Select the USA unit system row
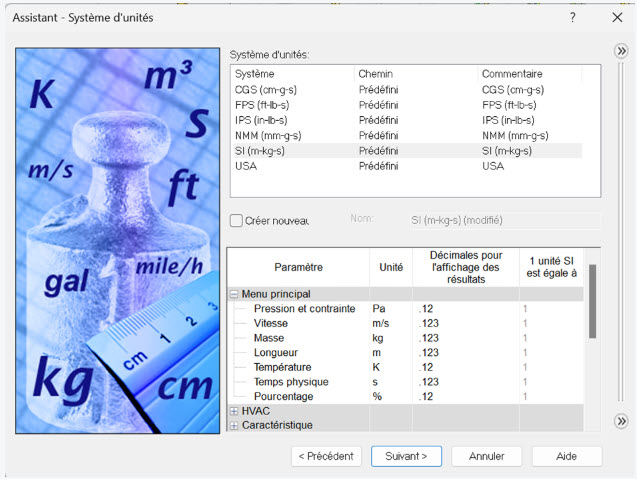637x479 pixels. 245,166
